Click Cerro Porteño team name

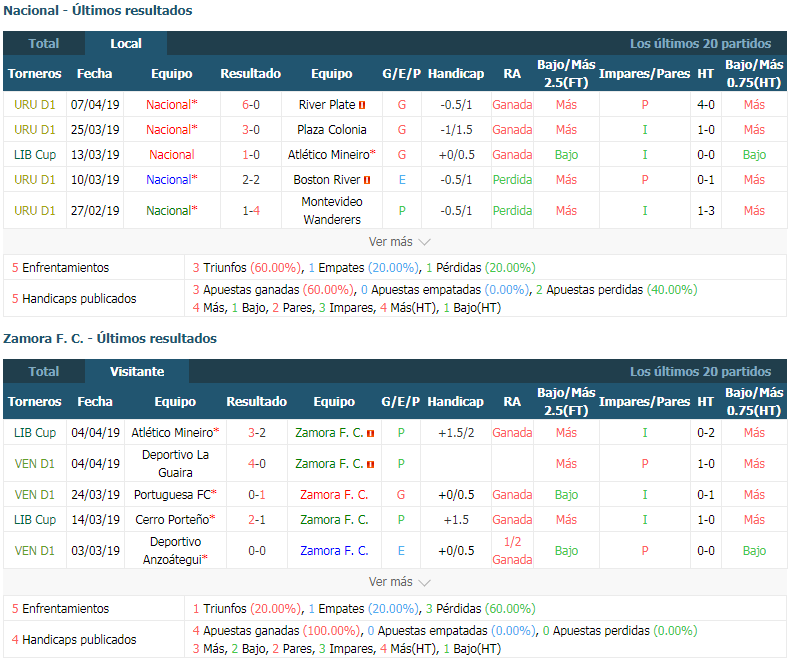click(x=172, y=520)
